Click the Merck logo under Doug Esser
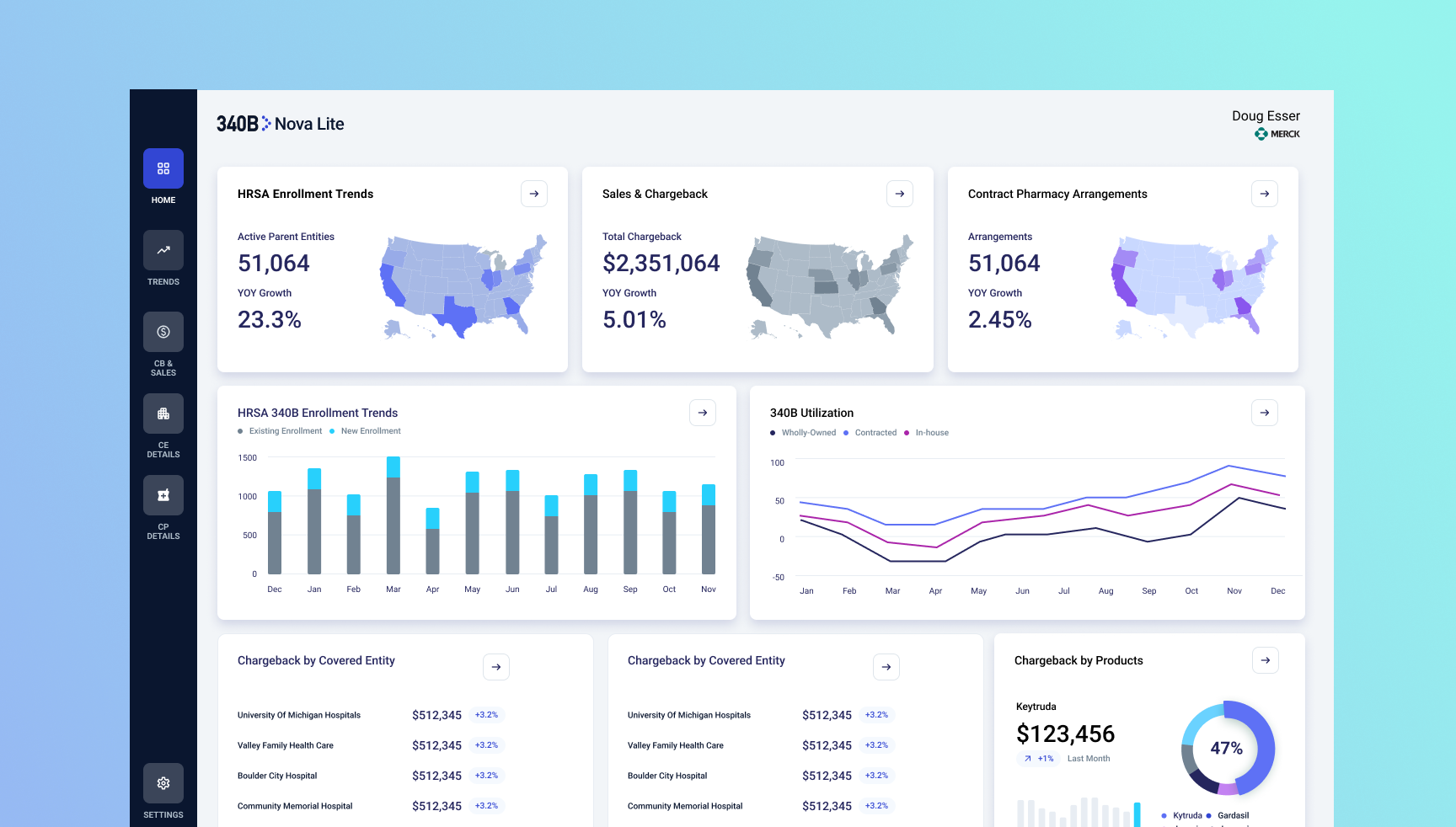This screenshot has height=827, width=1456. coord(1277,134)
